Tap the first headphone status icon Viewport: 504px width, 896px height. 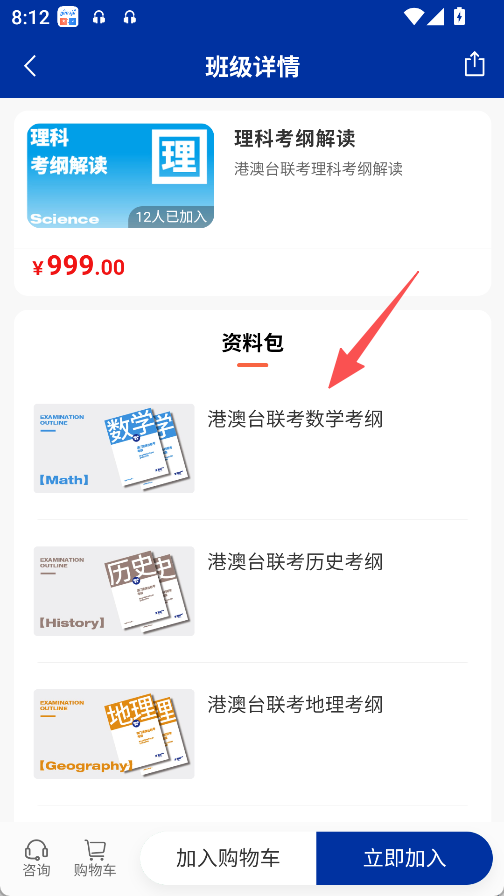click(x=99, y=18)
